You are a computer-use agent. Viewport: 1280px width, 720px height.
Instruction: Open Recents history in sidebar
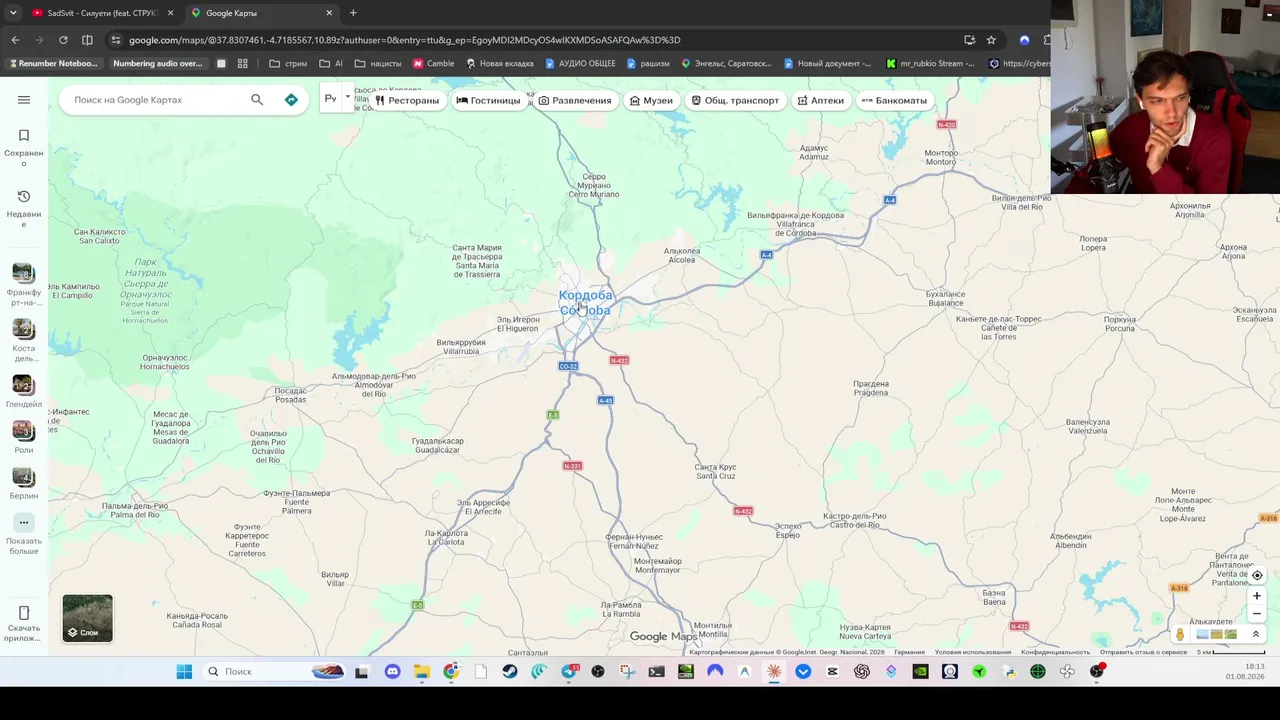pyautogui.click(x=24, y=208)
